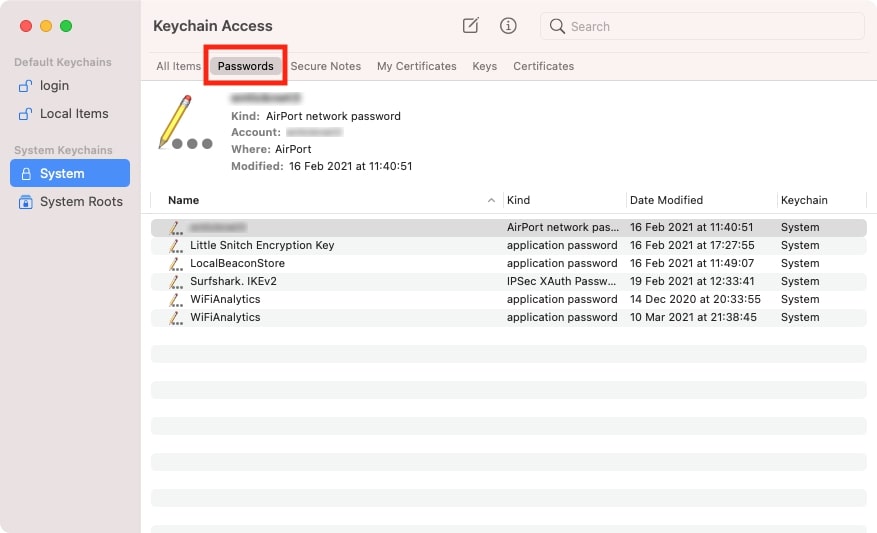Screen dimensions: 877x533
Task: Sort by the Kind column header
Action: pyautogui.click(x=518, y=200)
